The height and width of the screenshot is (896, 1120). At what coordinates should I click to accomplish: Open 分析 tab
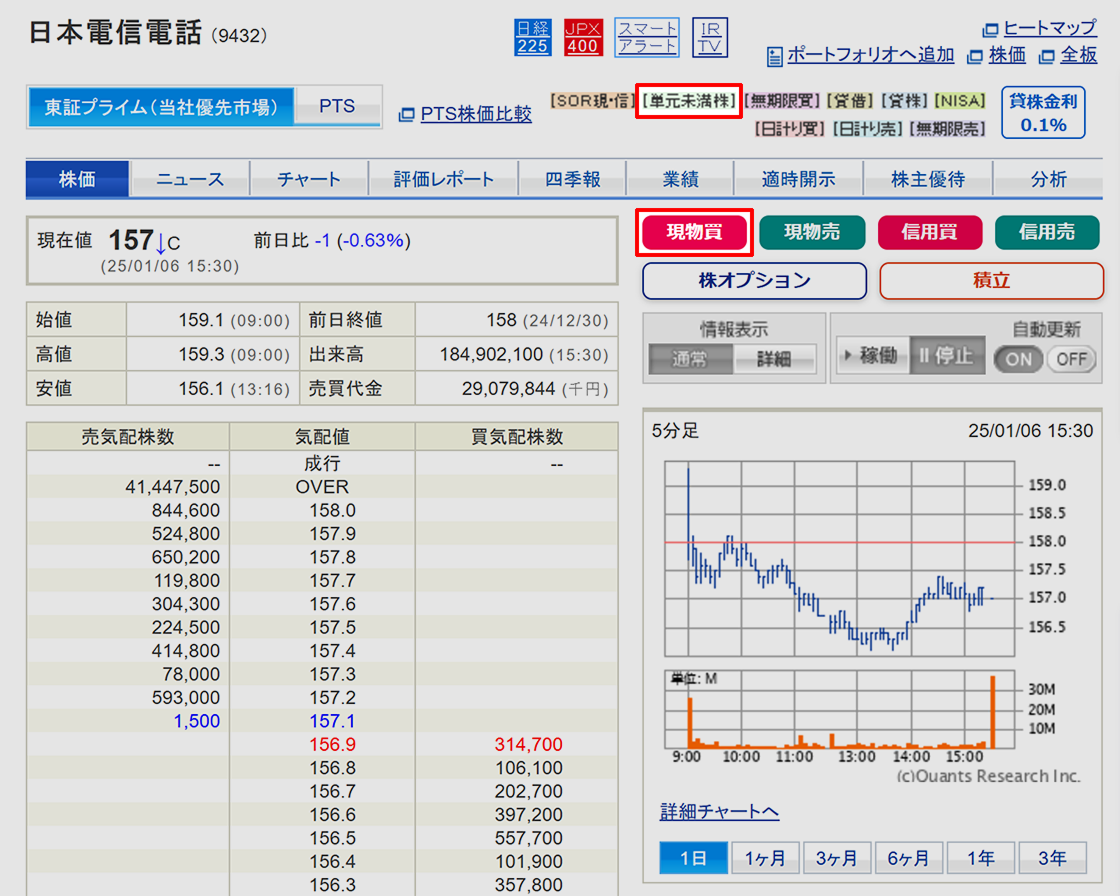click(x=1048, y=179)
